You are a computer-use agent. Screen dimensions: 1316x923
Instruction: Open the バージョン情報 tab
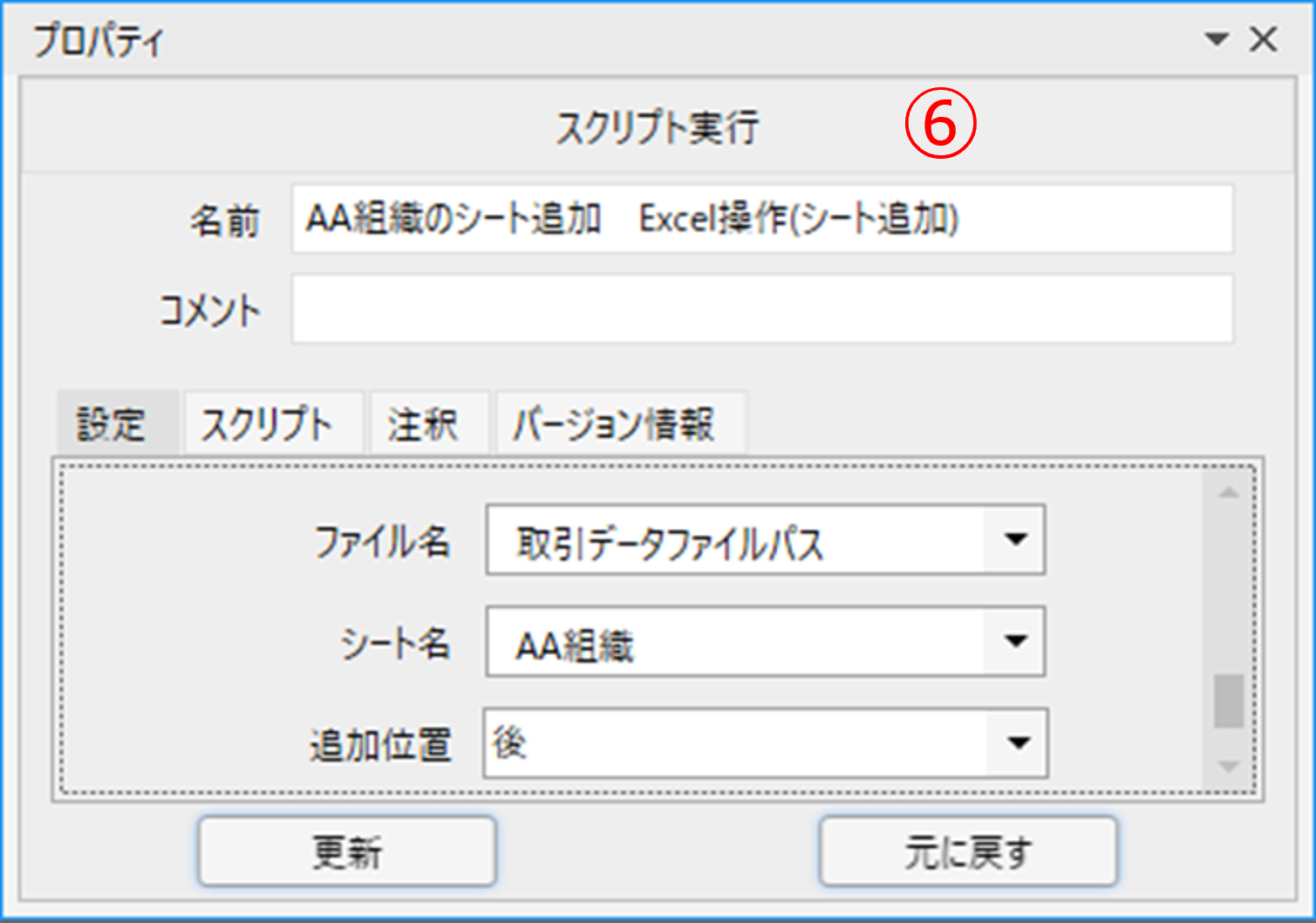pos(614,425)
